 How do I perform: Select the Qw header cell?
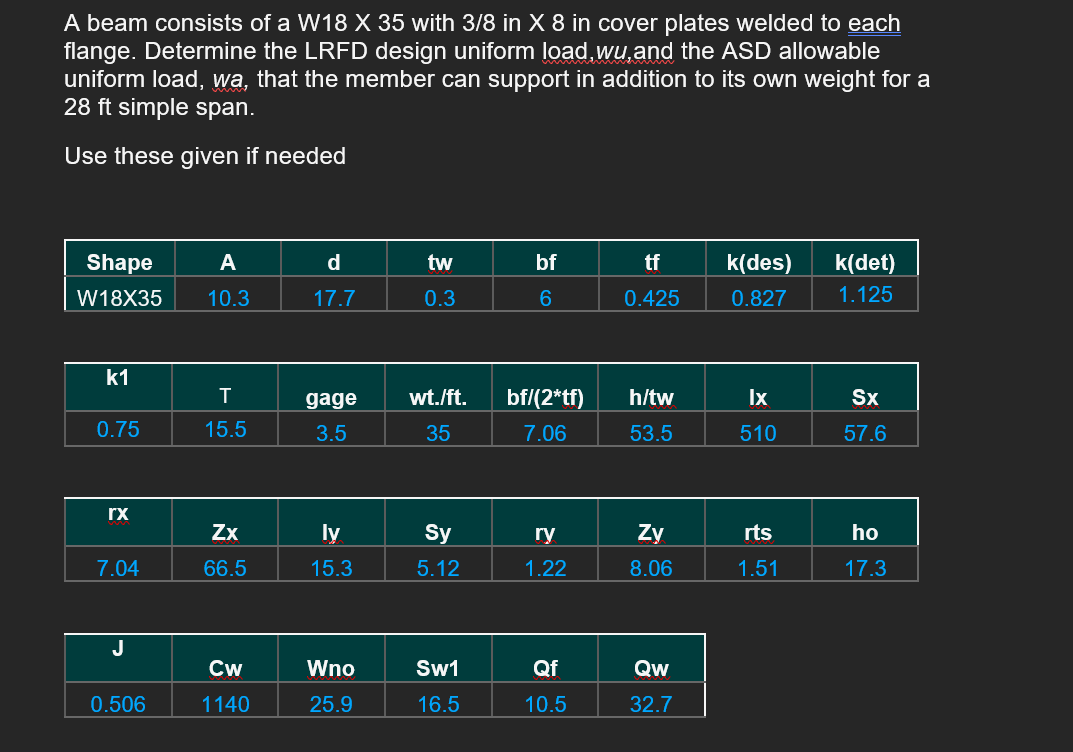click(x=651, y=668)
